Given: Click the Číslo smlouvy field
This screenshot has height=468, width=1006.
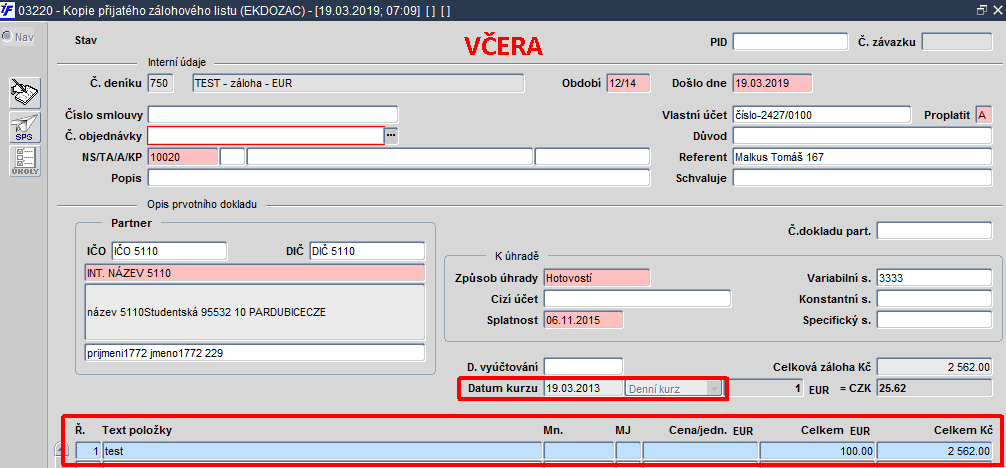Looking at the screenshot, I should coord(273,115).
